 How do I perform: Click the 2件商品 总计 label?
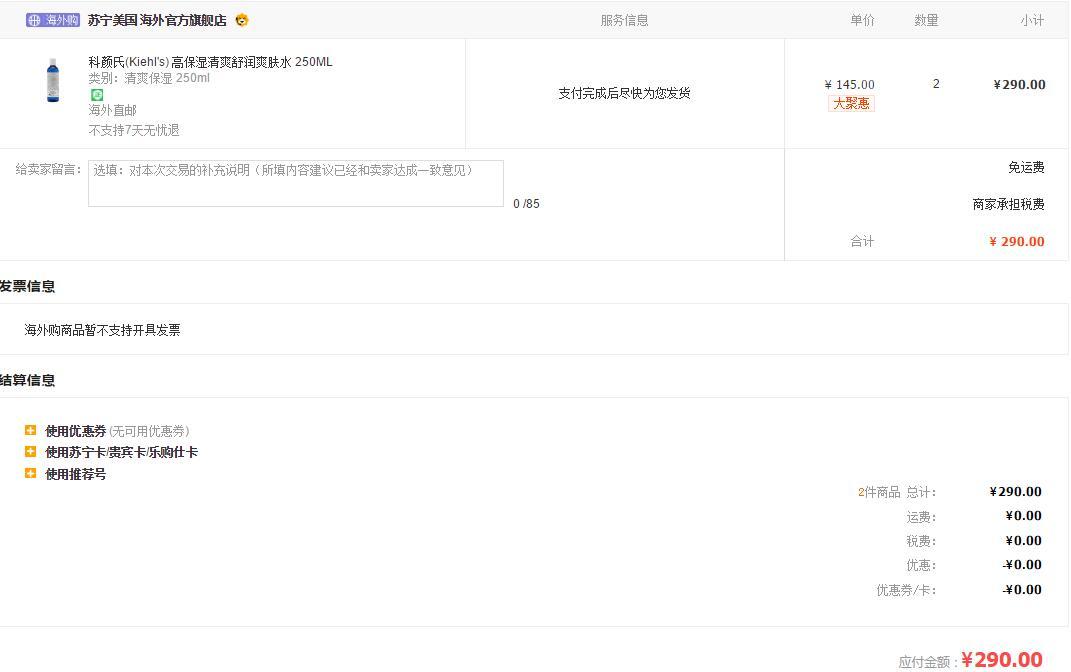click(897, 492)
